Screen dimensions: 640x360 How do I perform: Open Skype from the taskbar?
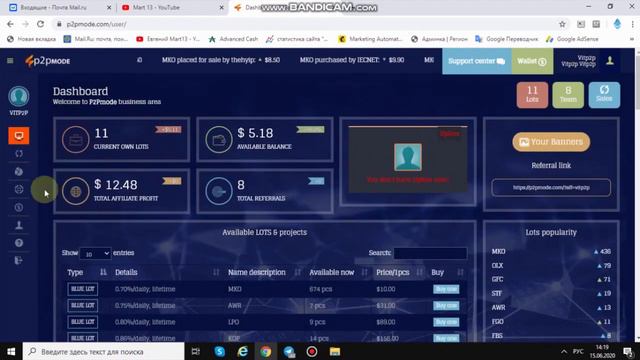coord(220,351)
